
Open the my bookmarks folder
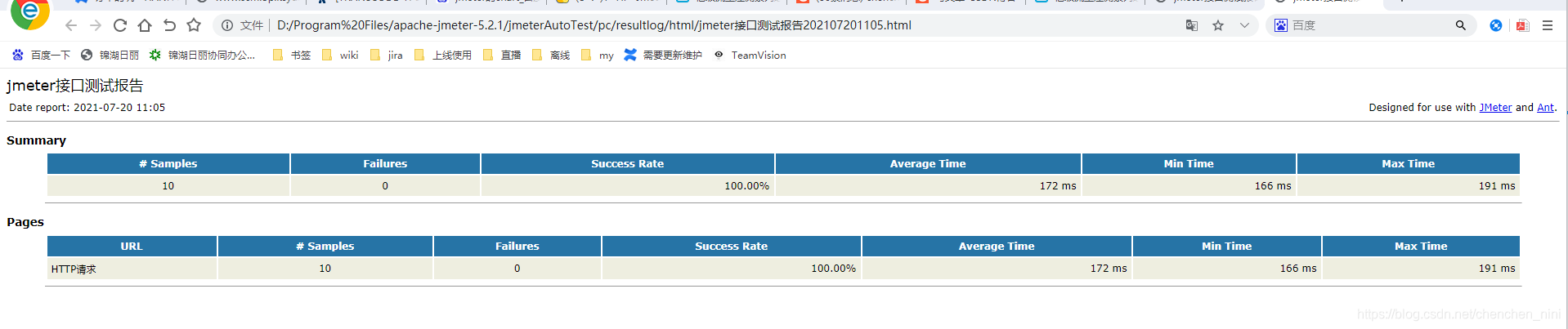[x=598, y=55]
